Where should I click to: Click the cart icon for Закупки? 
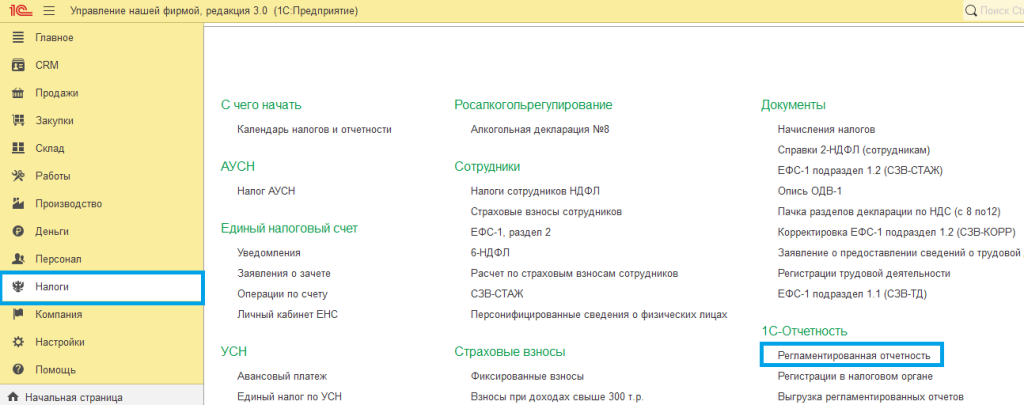click(17, 121)
